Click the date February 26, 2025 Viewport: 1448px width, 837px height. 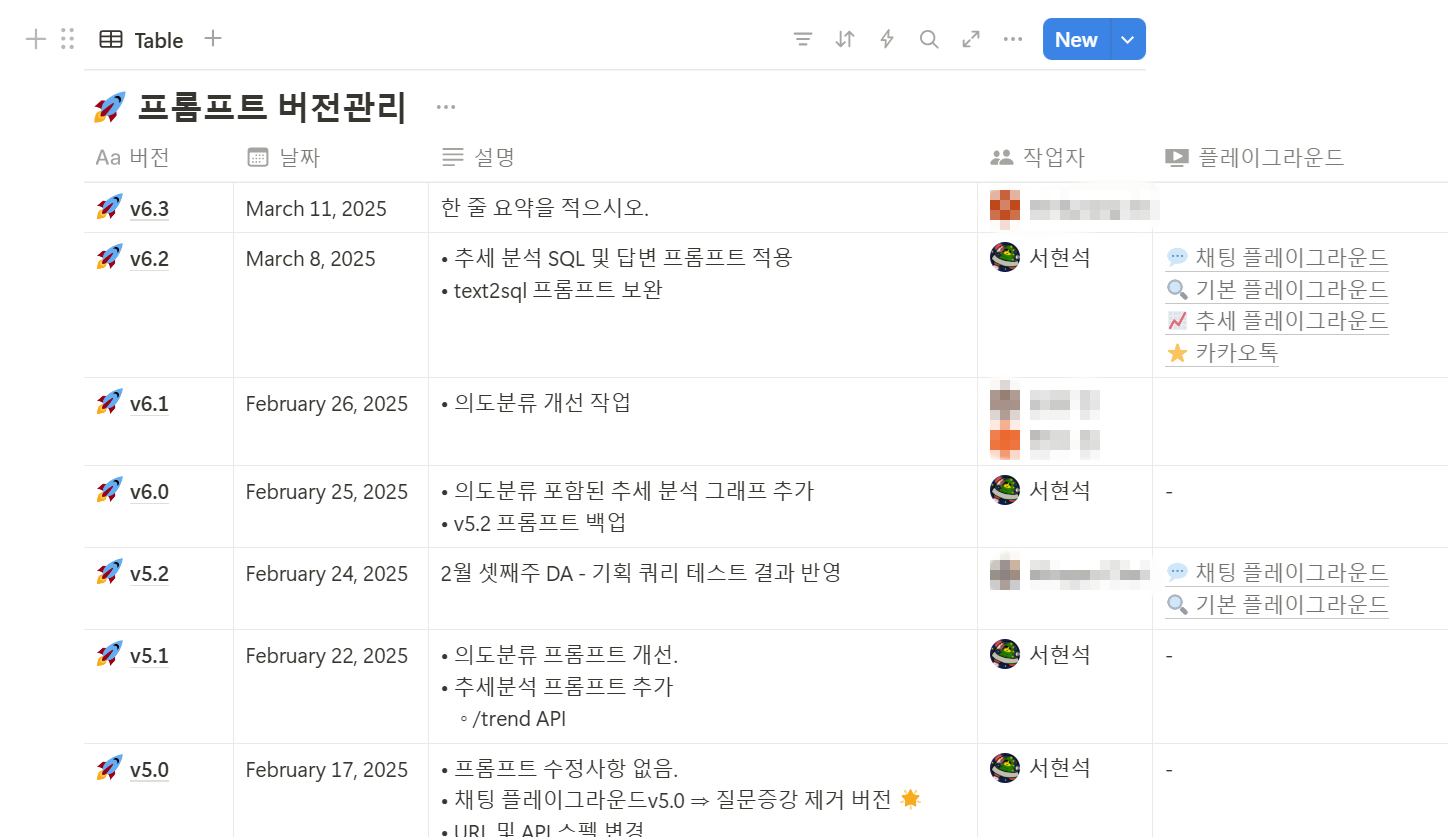[x=327, y=404]
